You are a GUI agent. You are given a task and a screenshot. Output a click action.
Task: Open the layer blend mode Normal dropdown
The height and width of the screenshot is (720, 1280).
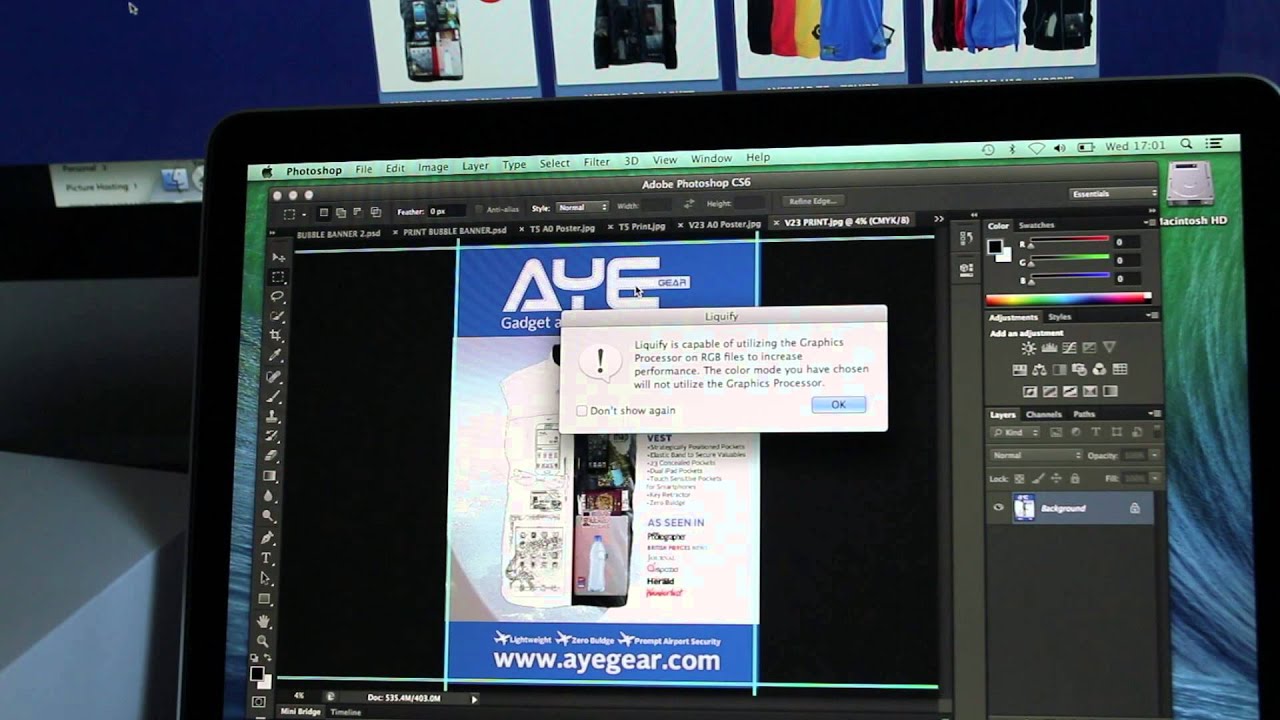pos(1036,455)
